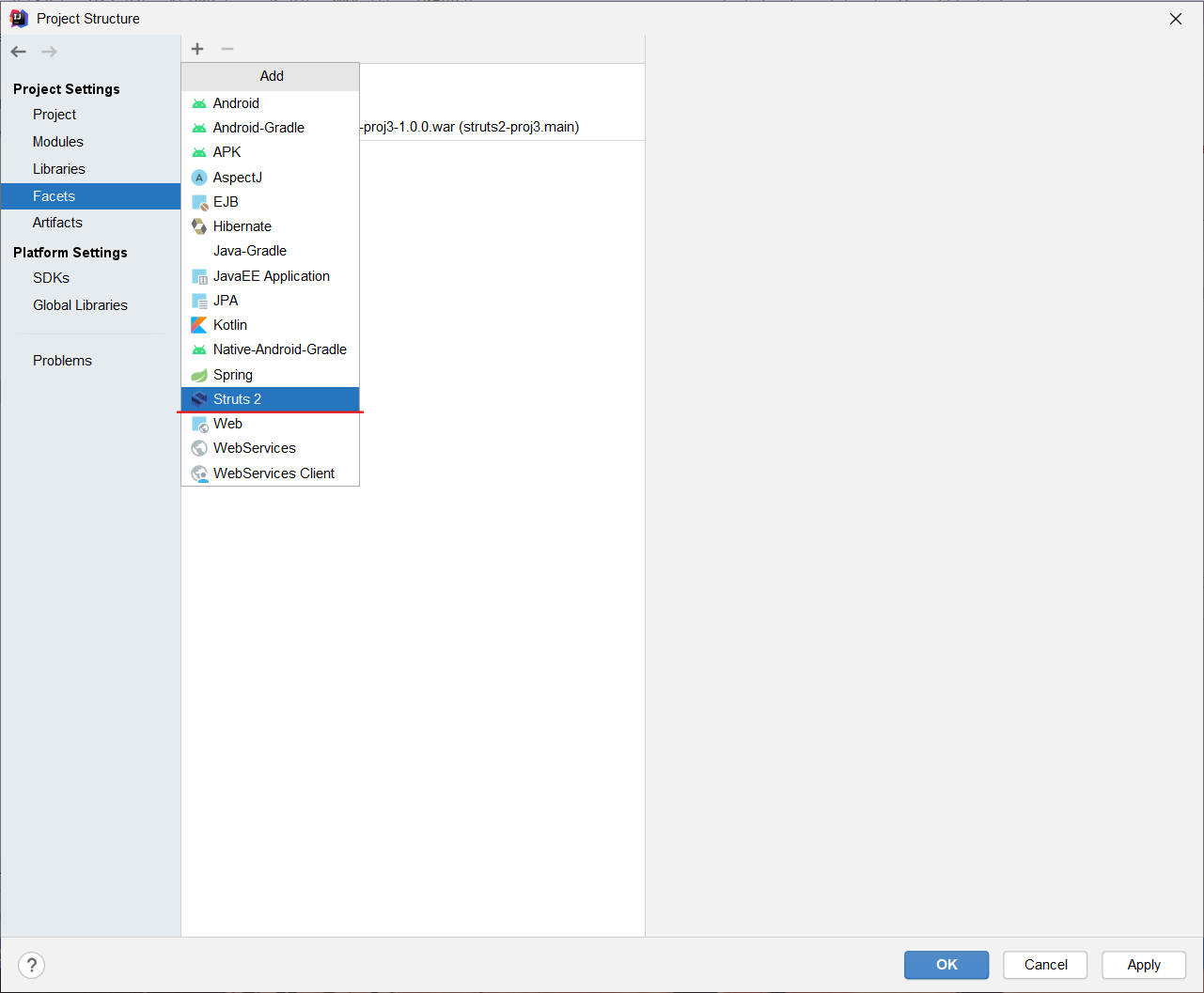Choose Android from the Add menu
The width and height of the screenshot is (1204, 993).
click(270, 103)
